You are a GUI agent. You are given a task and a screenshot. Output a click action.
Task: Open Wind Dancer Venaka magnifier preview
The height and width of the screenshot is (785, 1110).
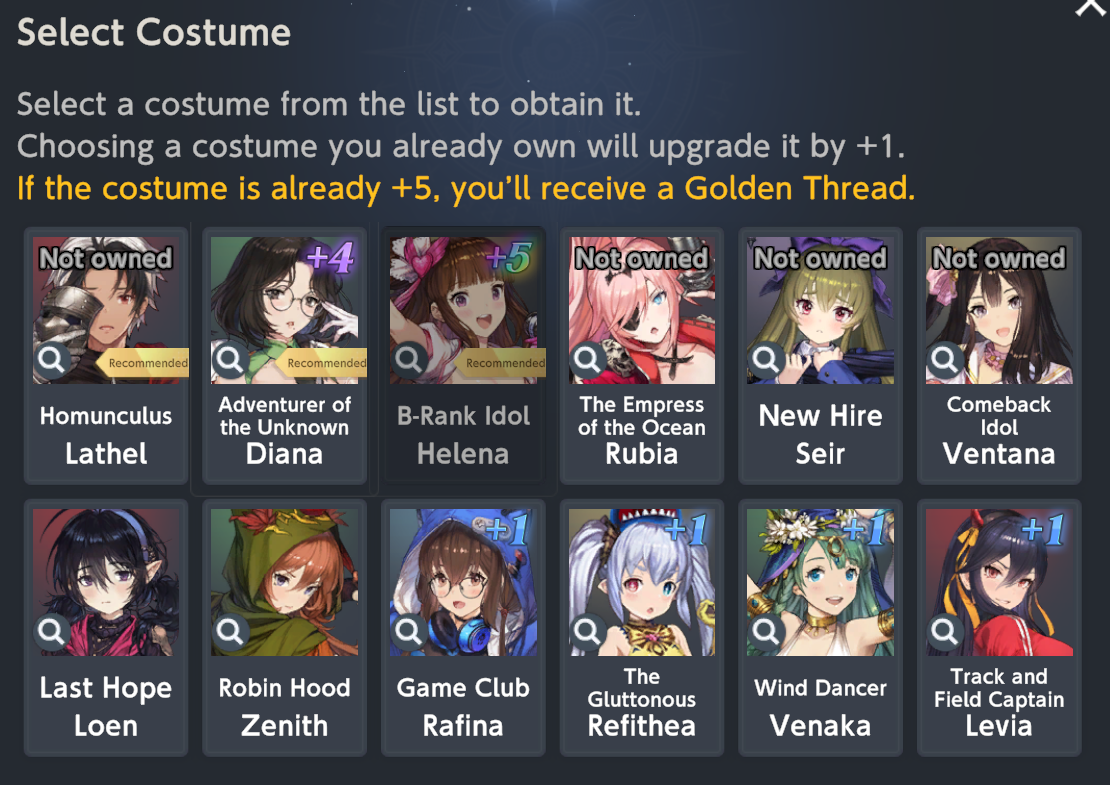[766, 631]
